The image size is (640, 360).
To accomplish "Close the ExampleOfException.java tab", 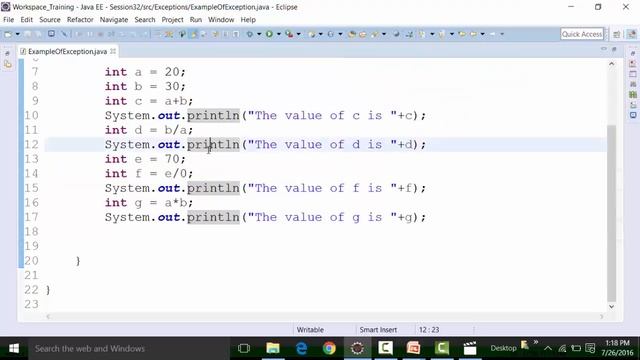I will click(x=113, y=51).
